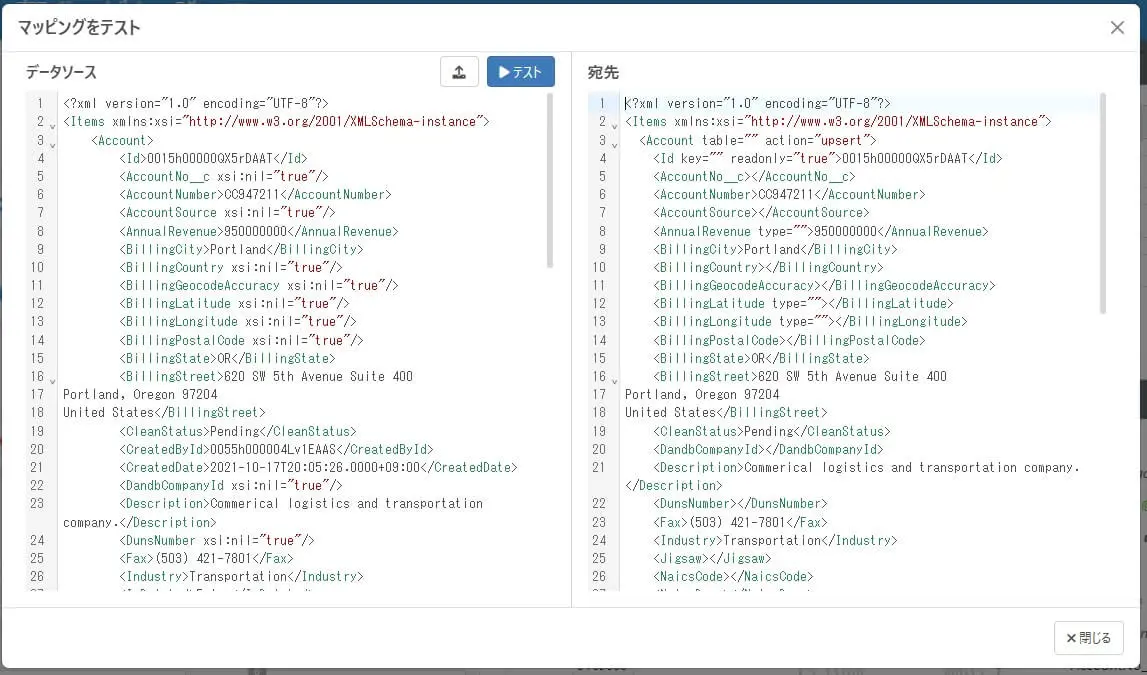This screenshot has height=675, width=1147.
Task: Click Industry Transportation line in destination
Action: tap(775, 540)
